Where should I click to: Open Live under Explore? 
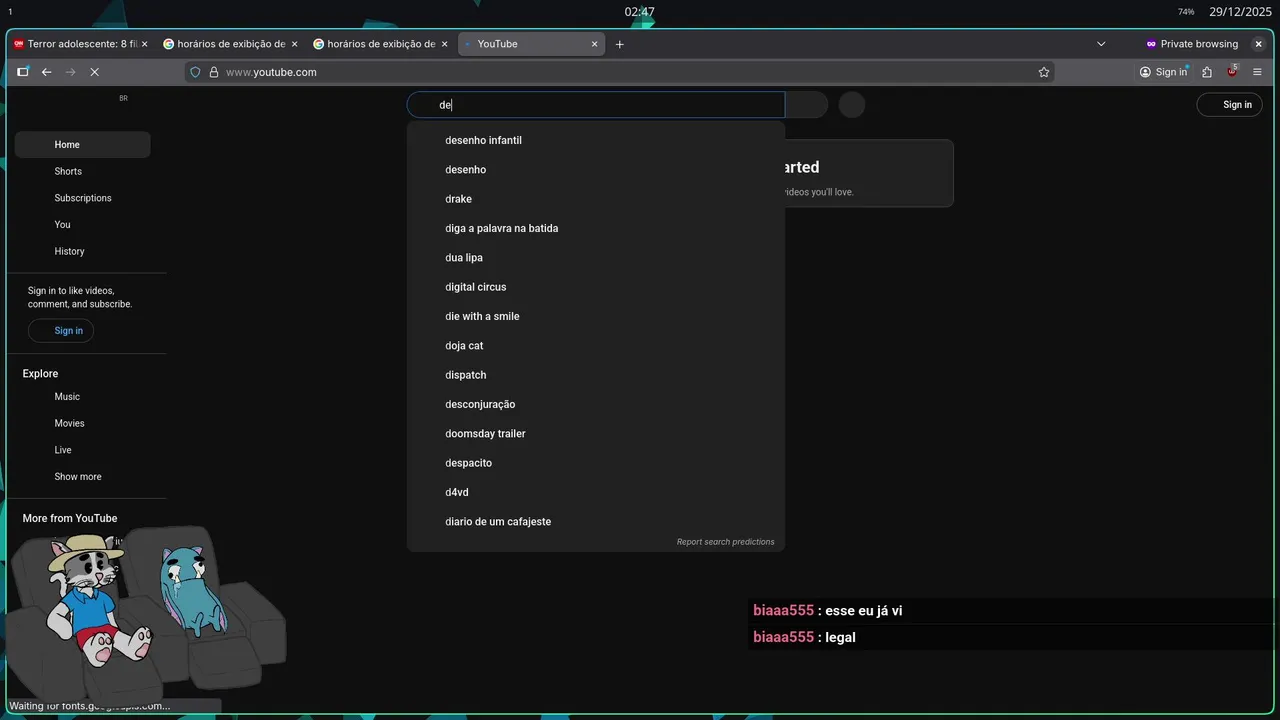pos(82,450)
